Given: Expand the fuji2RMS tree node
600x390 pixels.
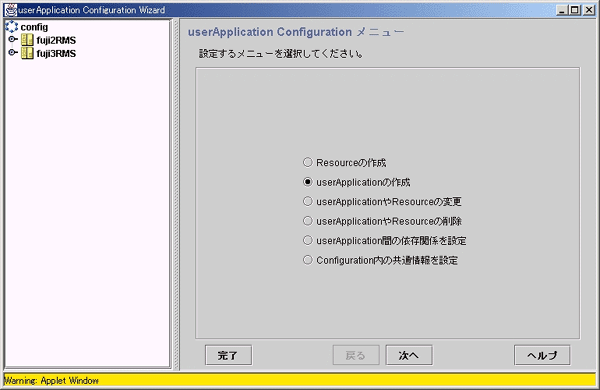Looking at the screenshot, I should [x=13, y=39].
